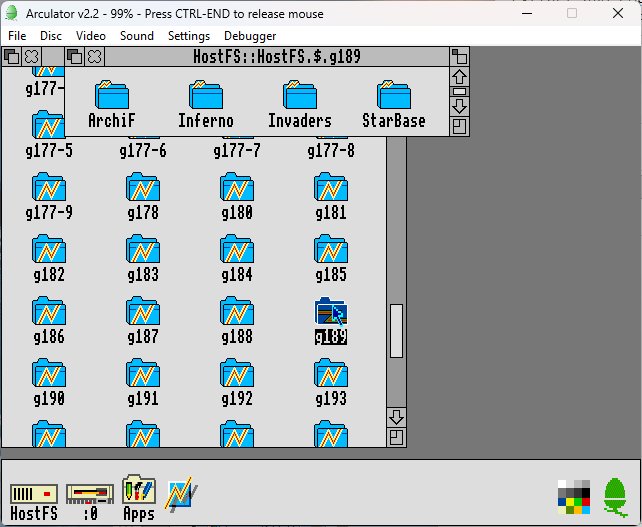Click the g177-8 folder label
This screenshot has width=642, height=527.
[331, 151]
